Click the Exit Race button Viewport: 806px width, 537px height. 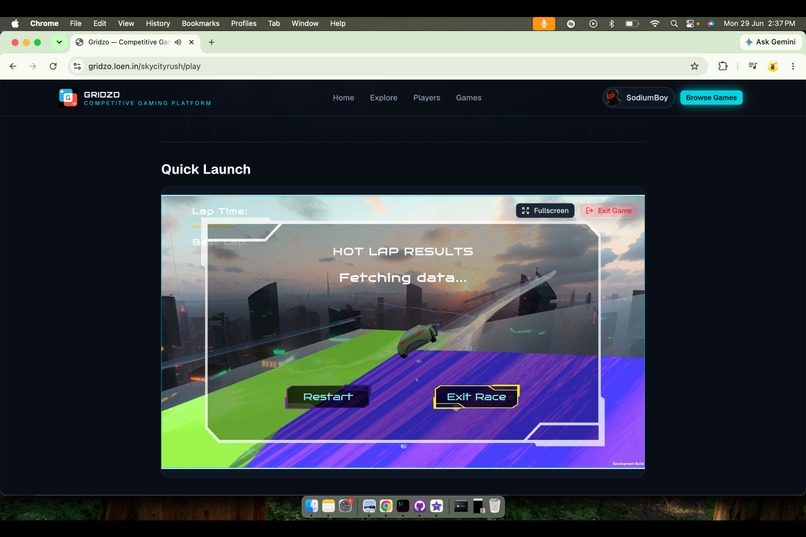pos(477,397)
